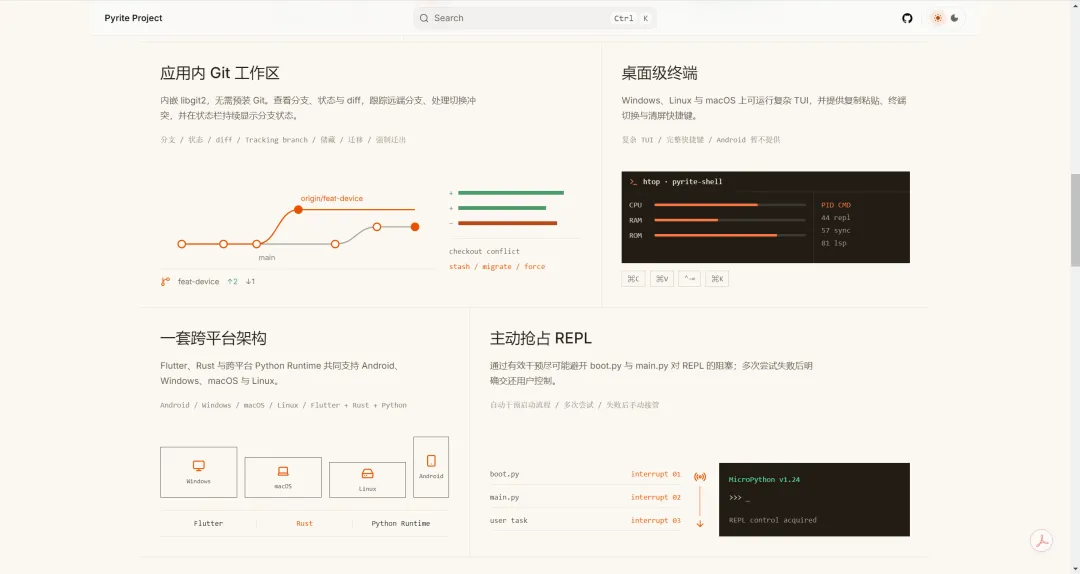Click the Windows monitor icon box
The height and width of the screenshot is (574, 1080).
198,472
